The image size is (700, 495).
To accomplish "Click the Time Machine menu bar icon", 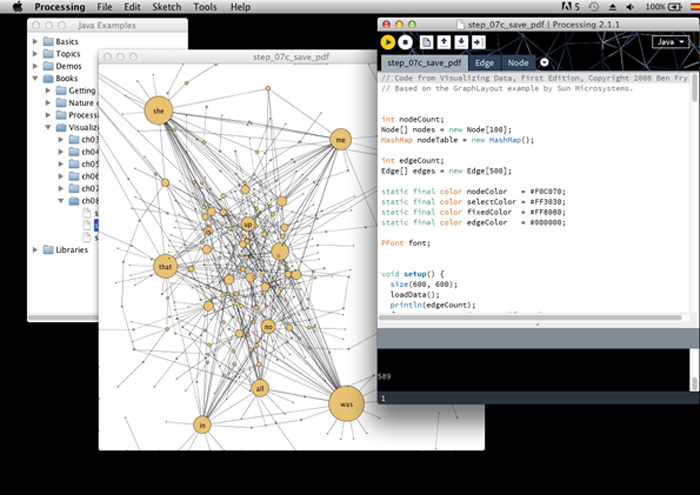I will (x=593, y=7).
